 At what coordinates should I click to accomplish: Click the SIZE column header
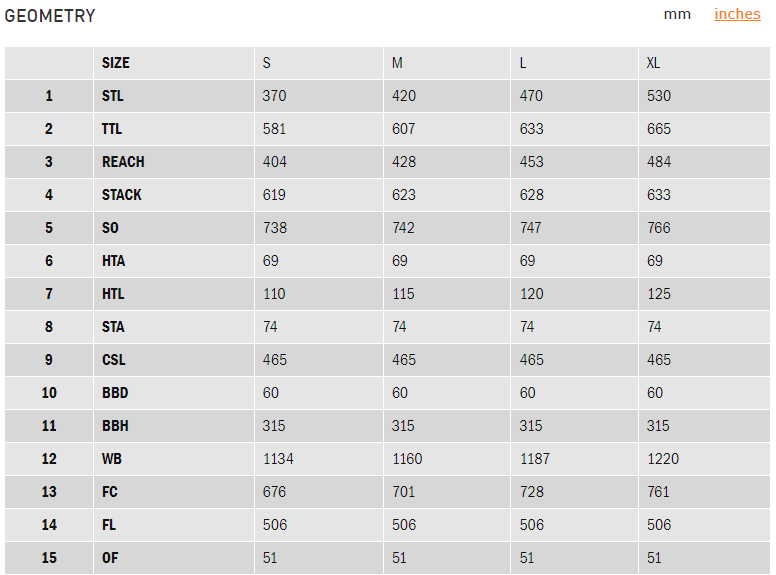coord(116,63)
